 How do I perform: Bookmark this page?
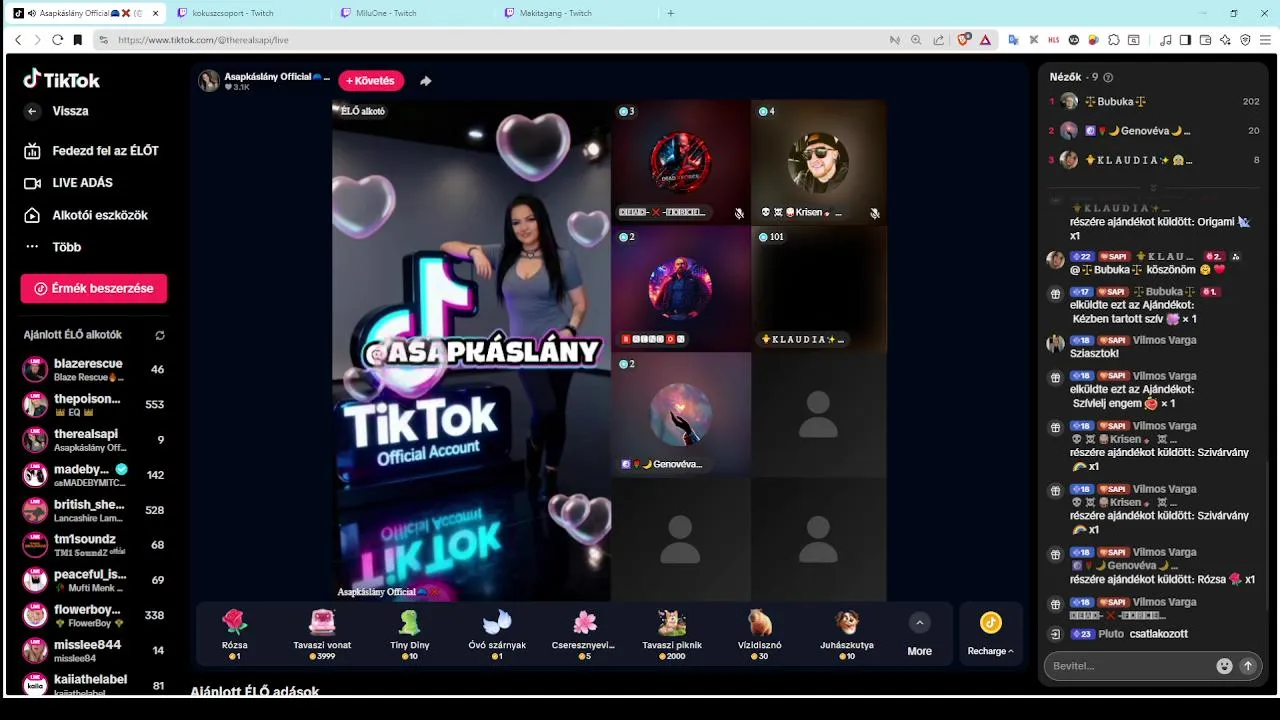pos(77,40)
